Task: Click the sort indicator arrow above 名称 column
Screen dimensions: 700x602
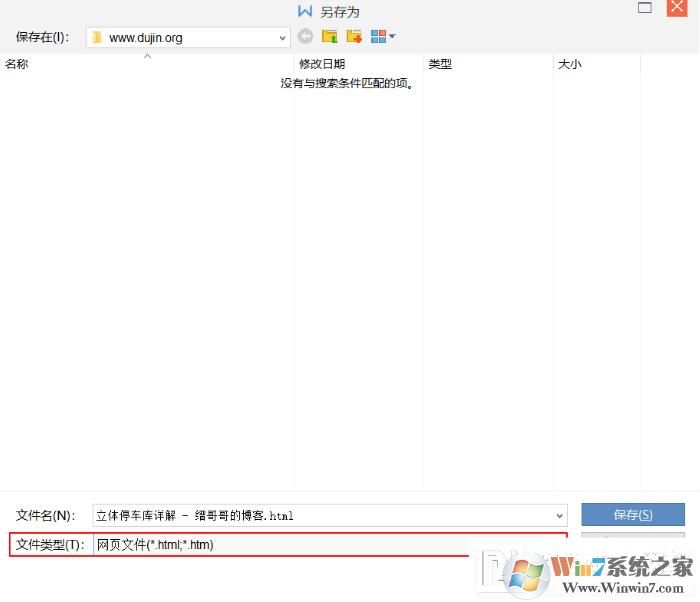Action: tap(147, 56)
